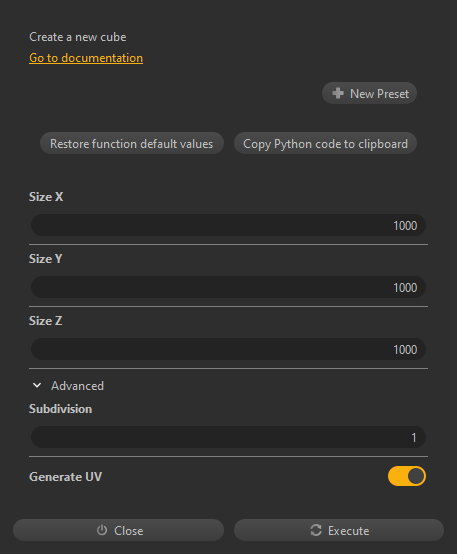Create a New Preset
This screenshot has height=554, width=457.
(369, 93)
